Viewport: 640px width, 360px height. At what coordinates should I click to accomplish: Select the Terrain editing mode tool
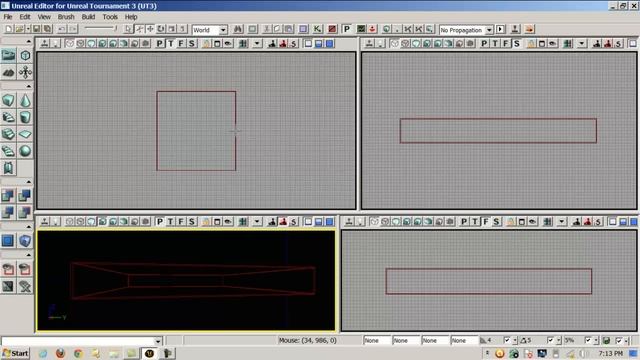[x=8, y=72]
